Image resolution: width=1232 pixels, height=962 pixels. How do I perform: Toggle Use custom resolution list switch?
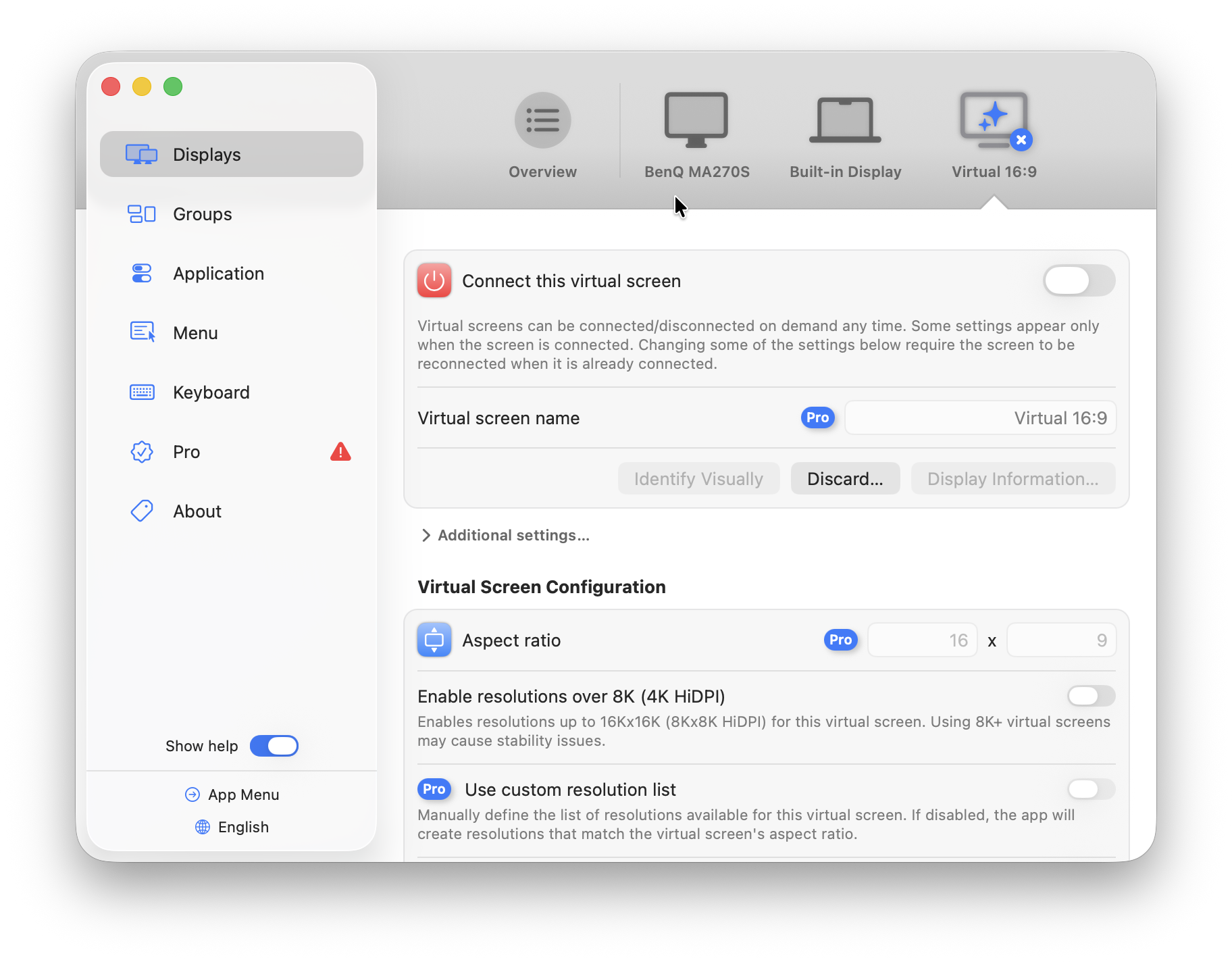tap(1091, 789)
